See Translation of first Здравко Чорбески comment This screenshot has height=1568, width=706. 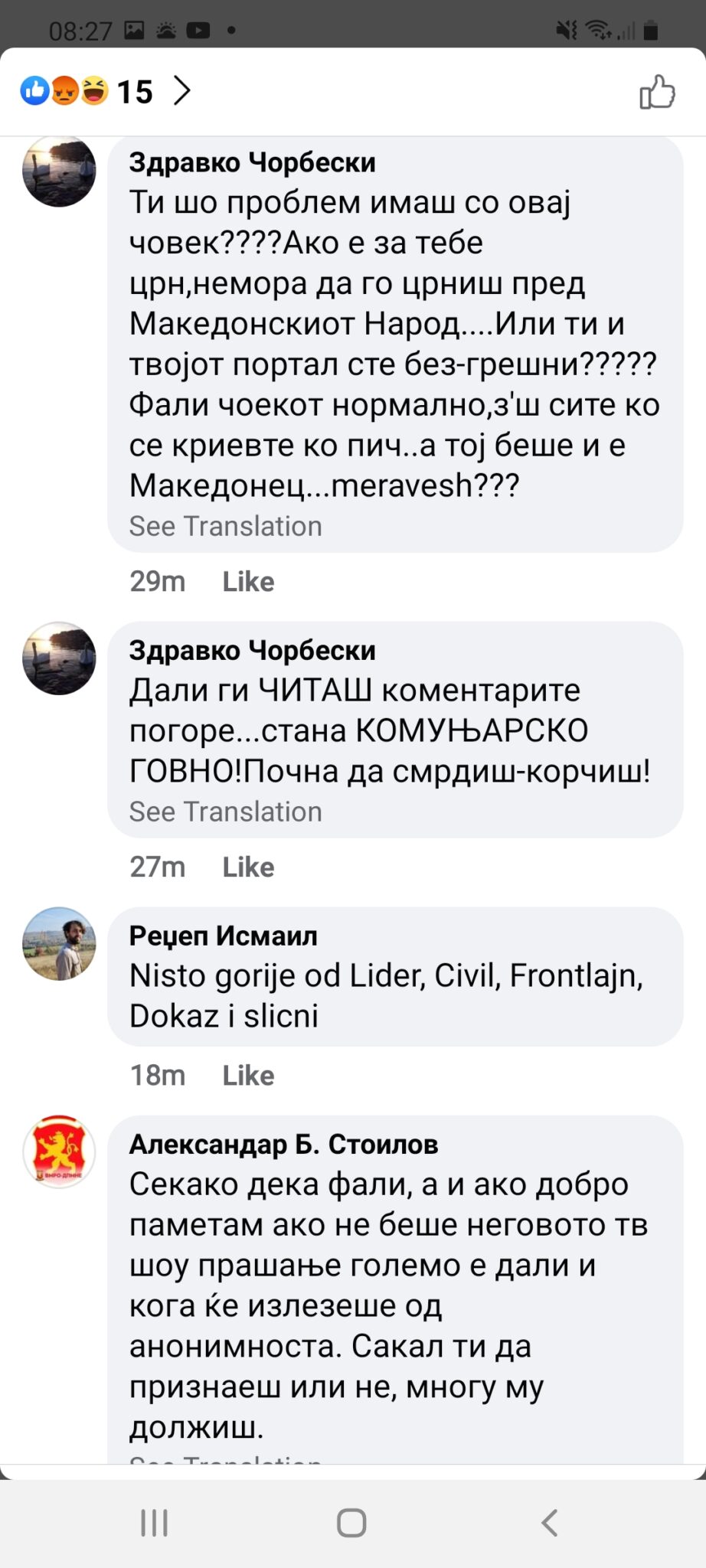(x=226, y=527)
